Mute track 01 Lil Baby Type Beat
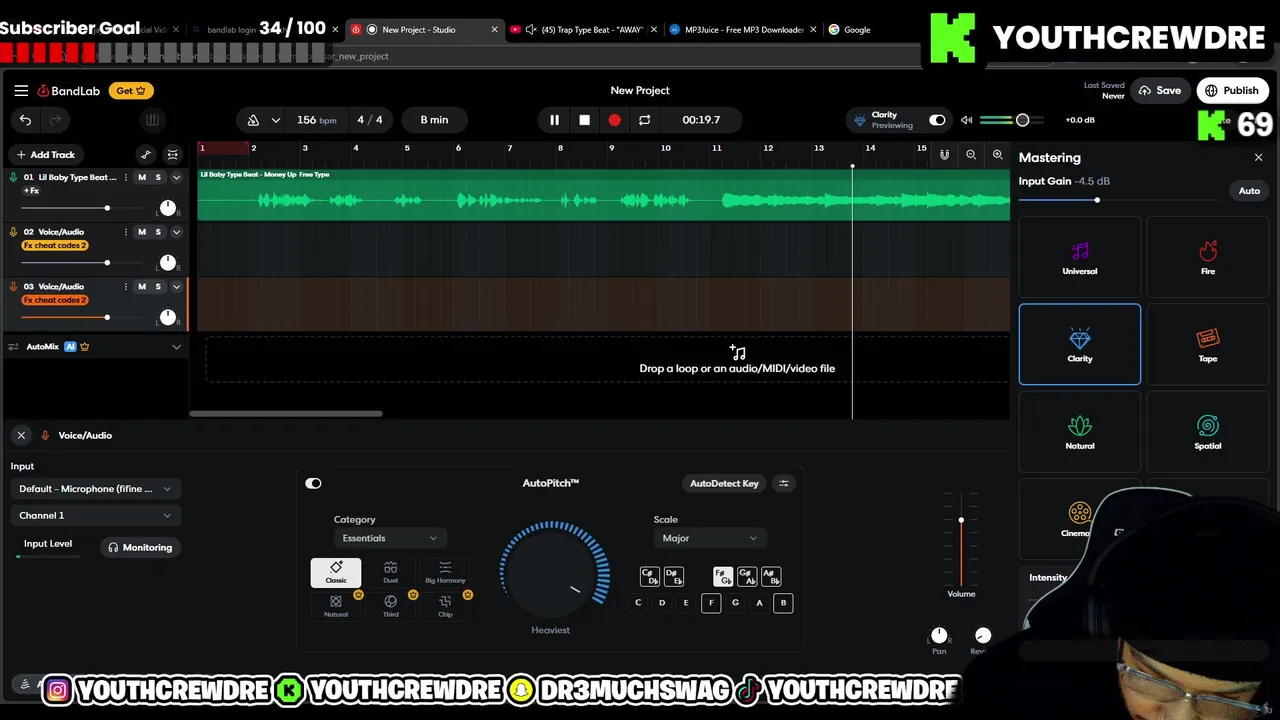The image size is (1280, 720). [x=142, y=177]
